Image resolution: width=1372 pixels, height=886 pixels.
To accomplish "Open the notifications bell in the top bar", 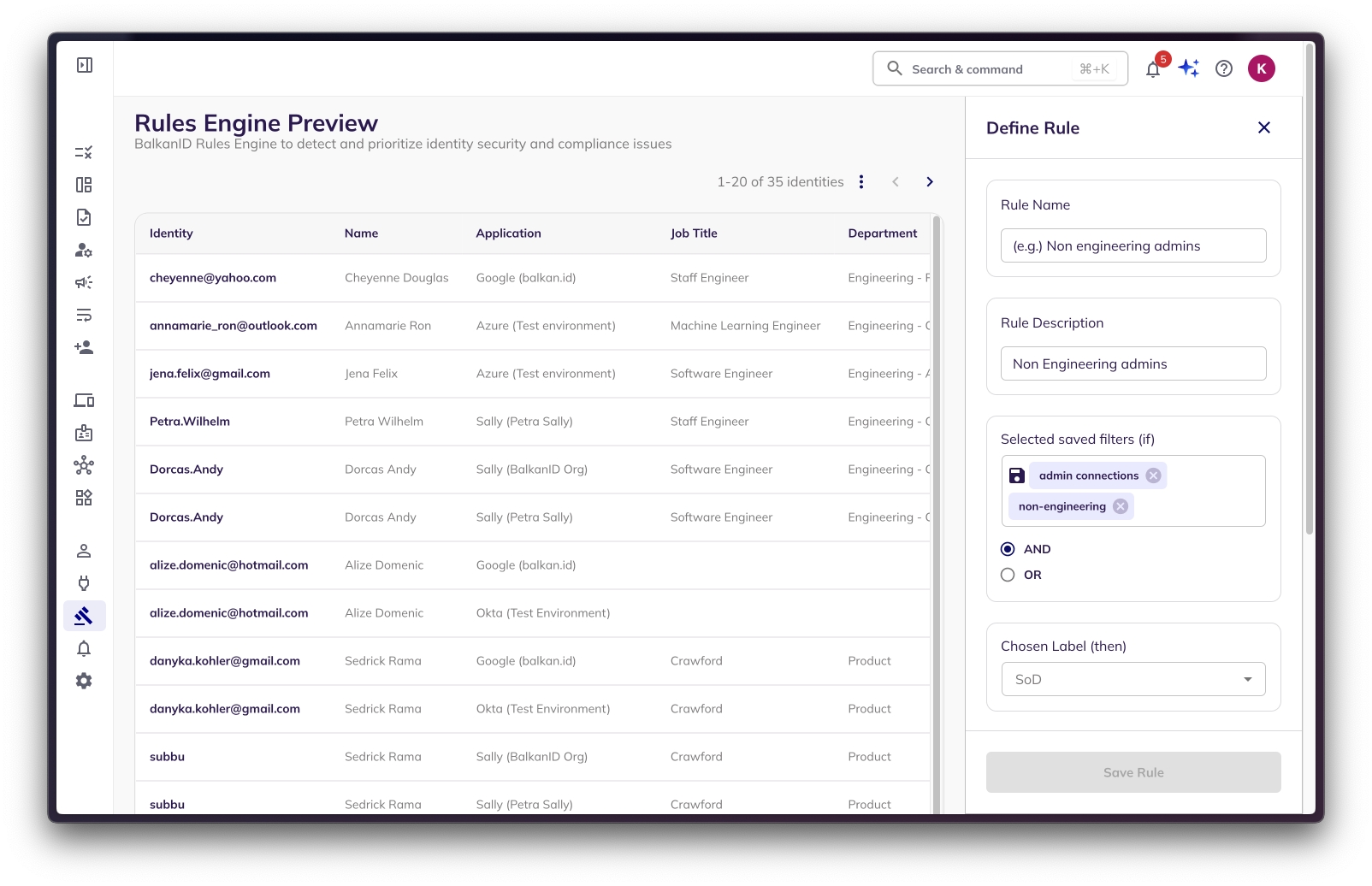I will click(x=1153, y=69).
